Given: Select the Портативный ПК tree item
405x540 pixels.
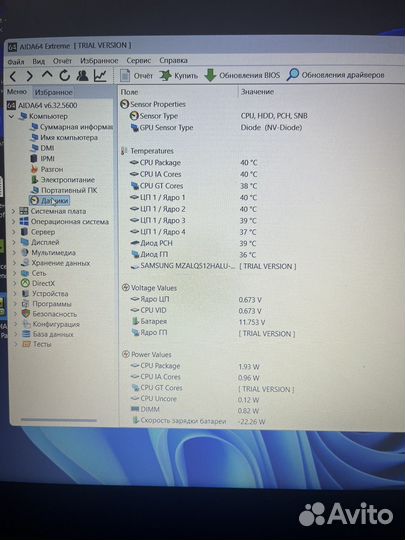Looking at the screenshot, I should [64, 190].
